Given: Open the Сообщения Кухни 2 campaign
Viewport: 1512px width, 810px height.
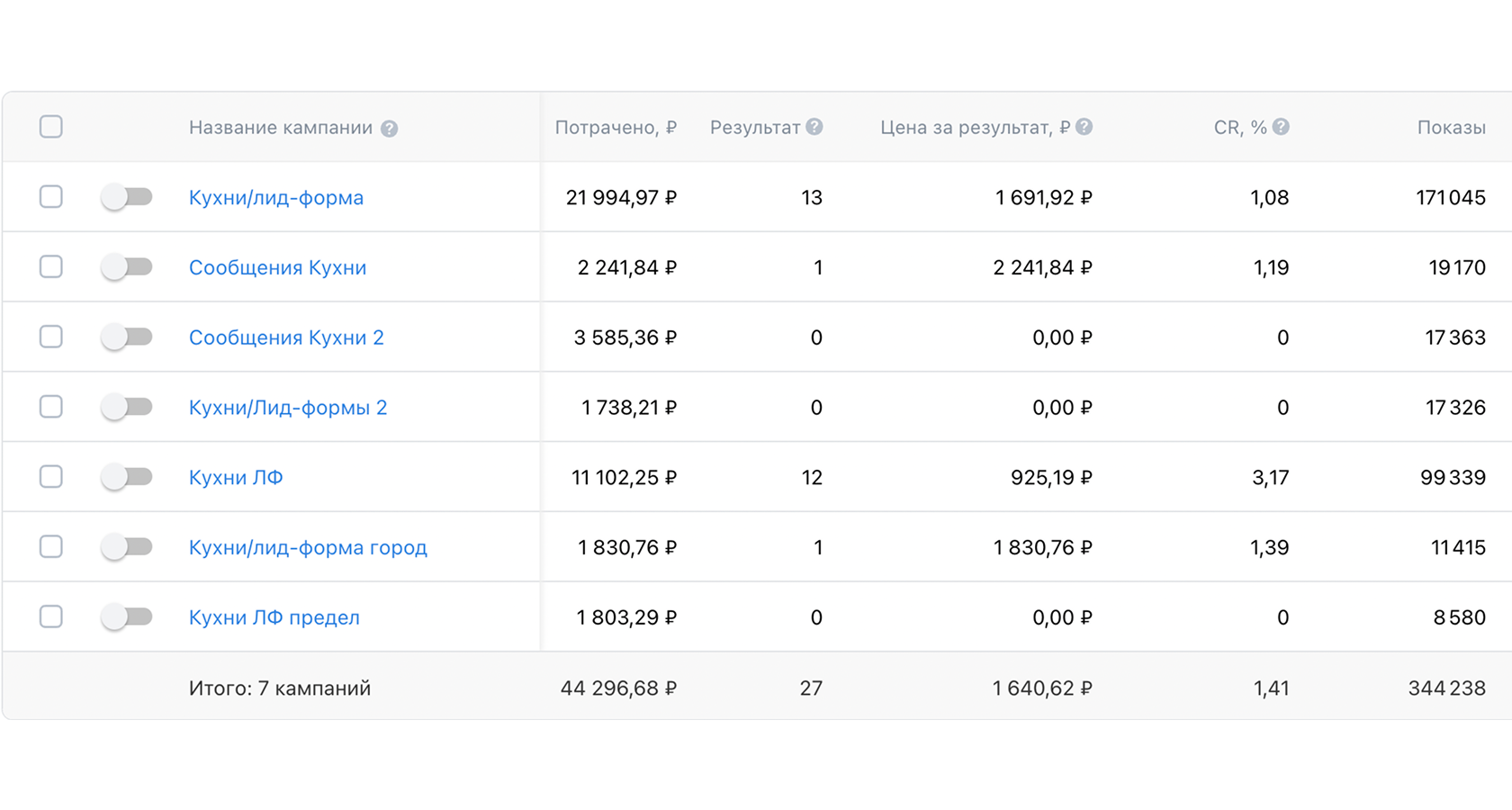Looking at the screenshot, I should tap(286, 337).
